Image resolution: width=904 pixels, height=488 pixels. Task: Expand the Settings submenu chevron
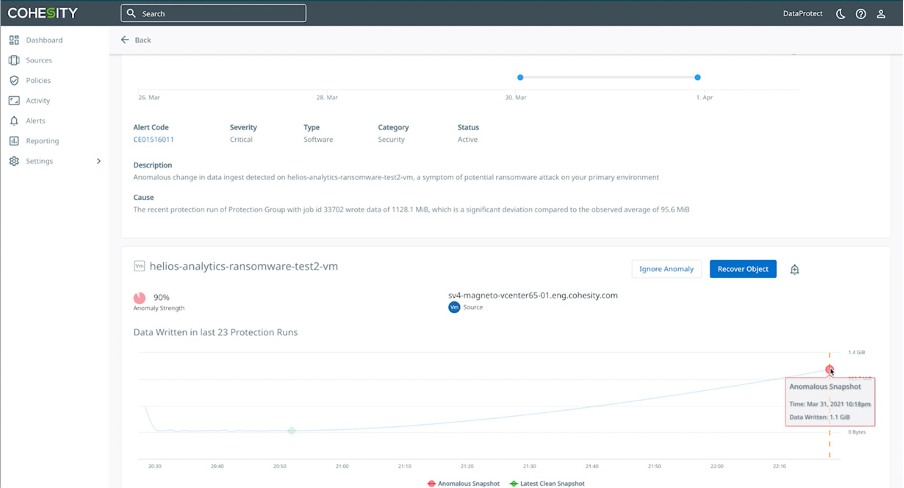pyautogui.click(x=99, y=161)
